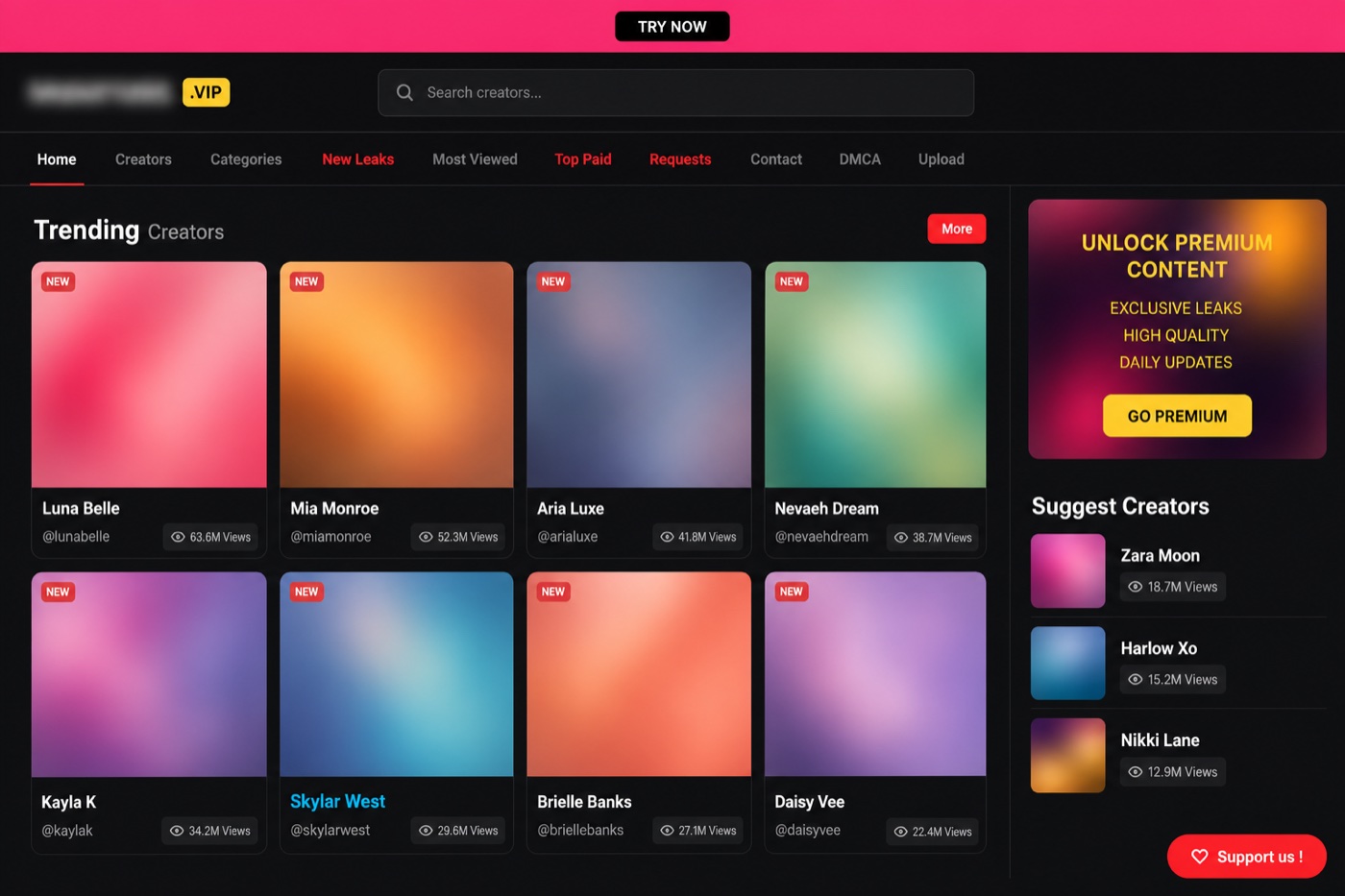Click the GO PREMIUM button
This screenshot has width=1345, height=896.
pos(1177,416)
